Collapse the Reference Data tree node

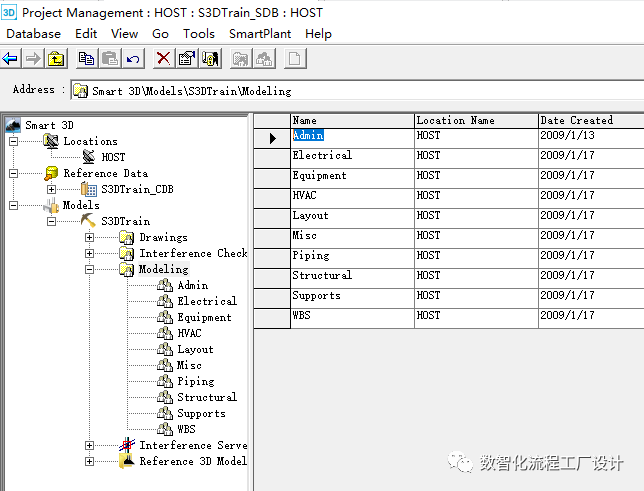14,173
